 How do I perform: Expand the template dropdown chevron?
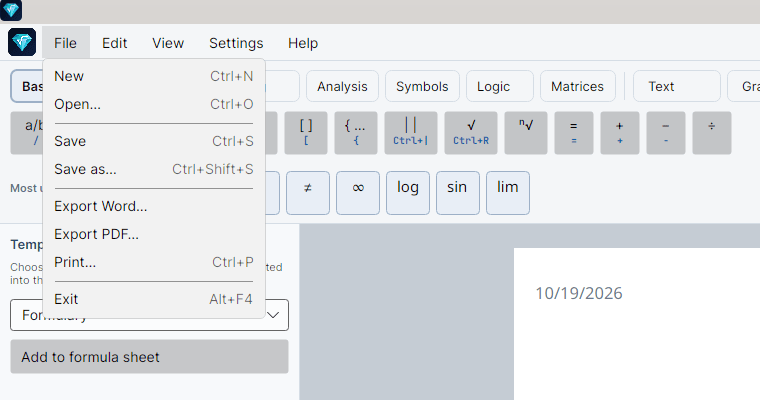[x=273, y=315]
